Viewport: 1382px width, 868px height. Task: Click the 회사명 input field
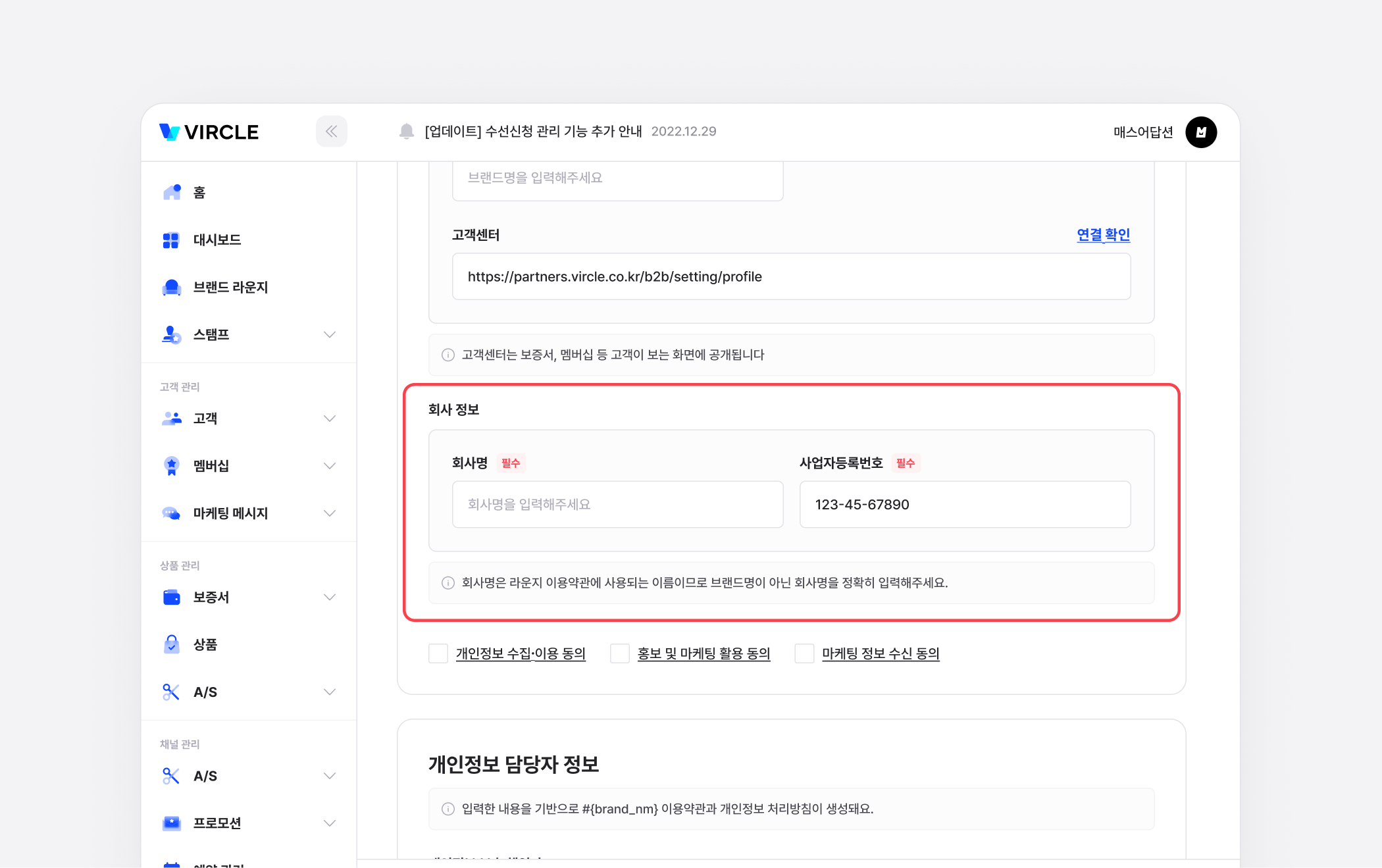[617, 505]
